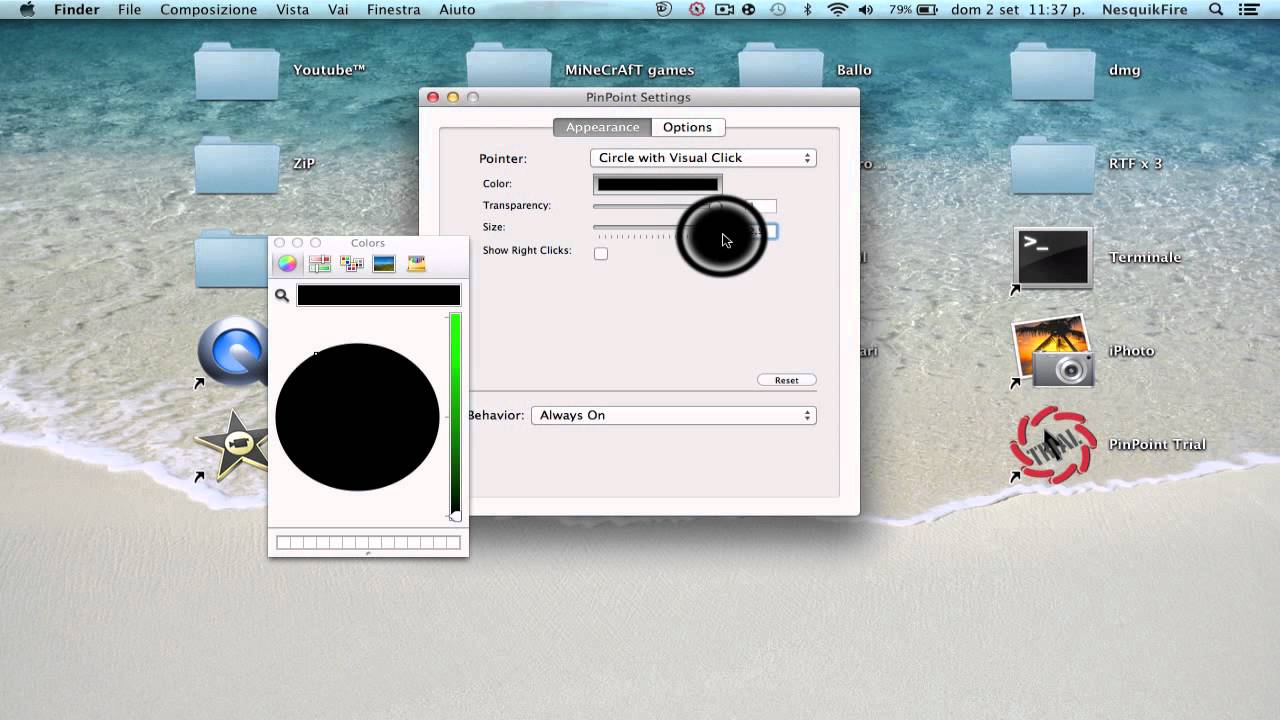Open the Wi-Fi status menu
The image size is (1280, 720).
837,9
